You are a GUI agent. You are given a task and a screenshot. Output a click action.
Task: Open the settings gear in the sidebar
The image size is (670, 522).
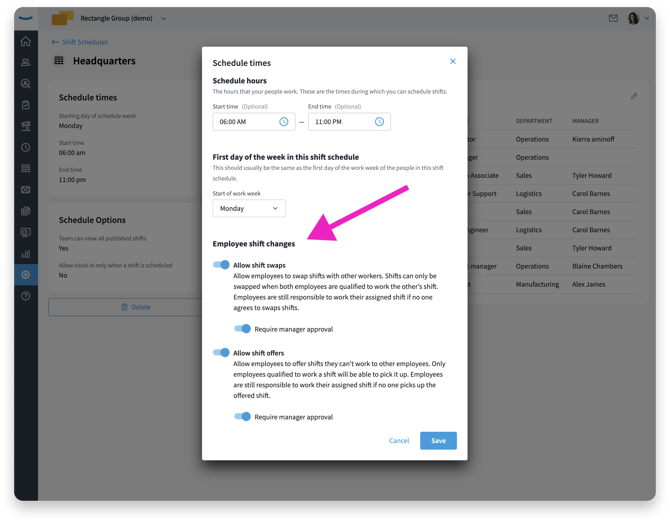click(26, 275)
